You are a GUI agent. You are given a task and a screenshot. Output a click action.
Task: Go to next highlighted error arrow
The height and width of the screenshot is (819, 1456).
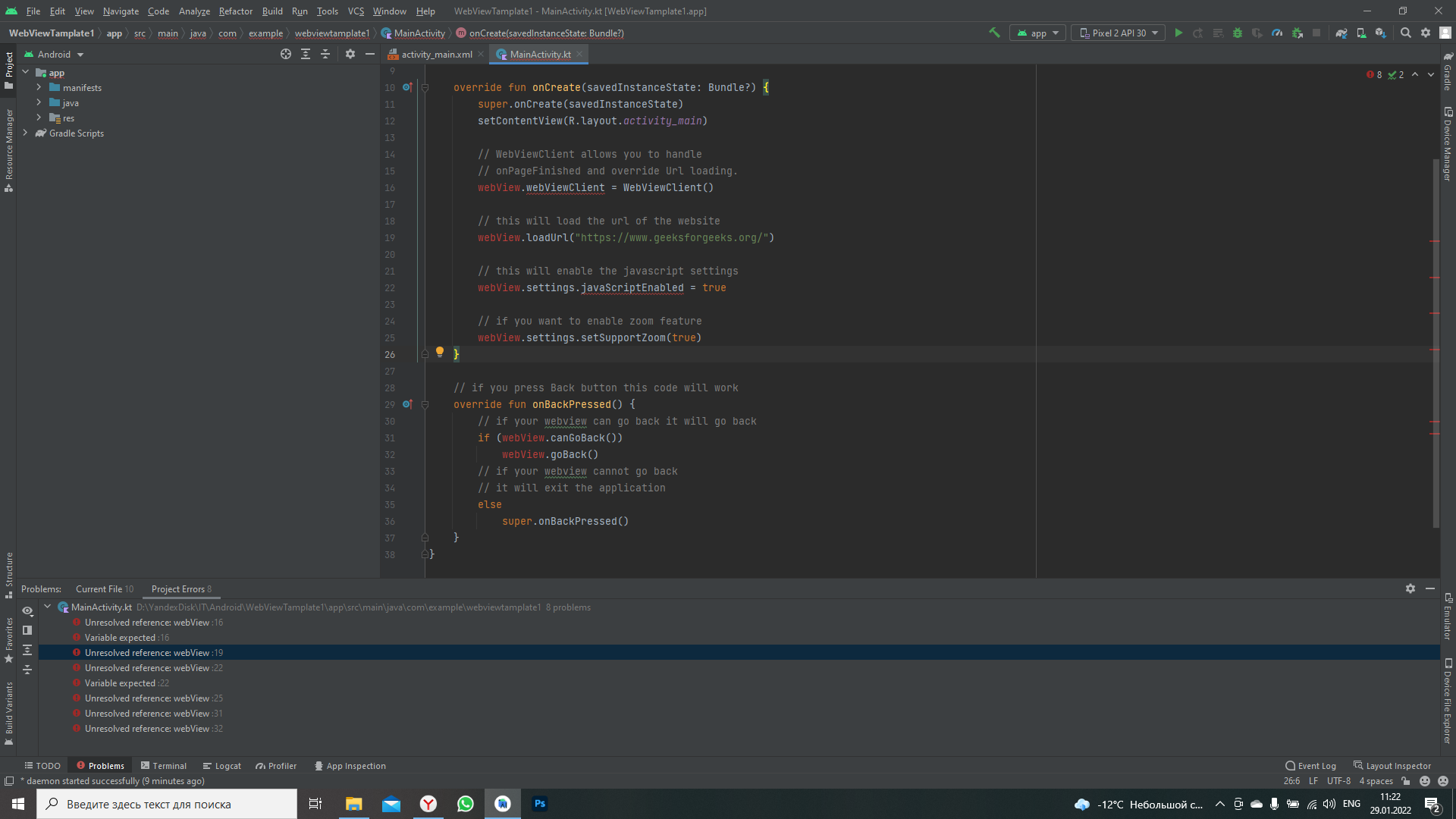coord(1431,74)
